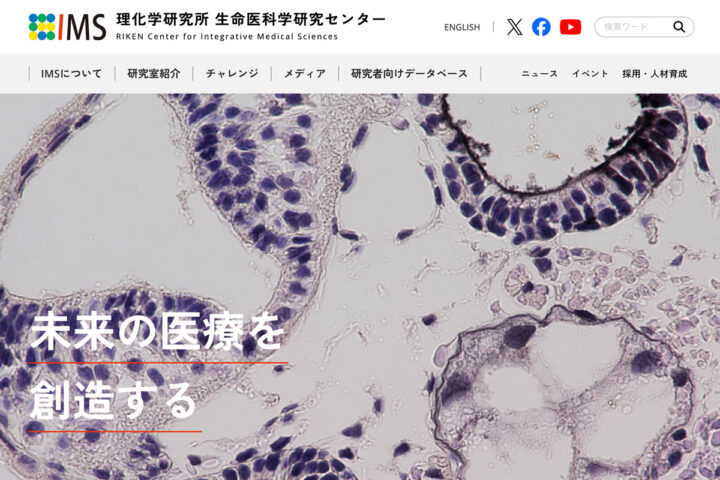Viewport: 720px width, 480px height.
Task: Open the YouTube channel icon
Action: 570,27
